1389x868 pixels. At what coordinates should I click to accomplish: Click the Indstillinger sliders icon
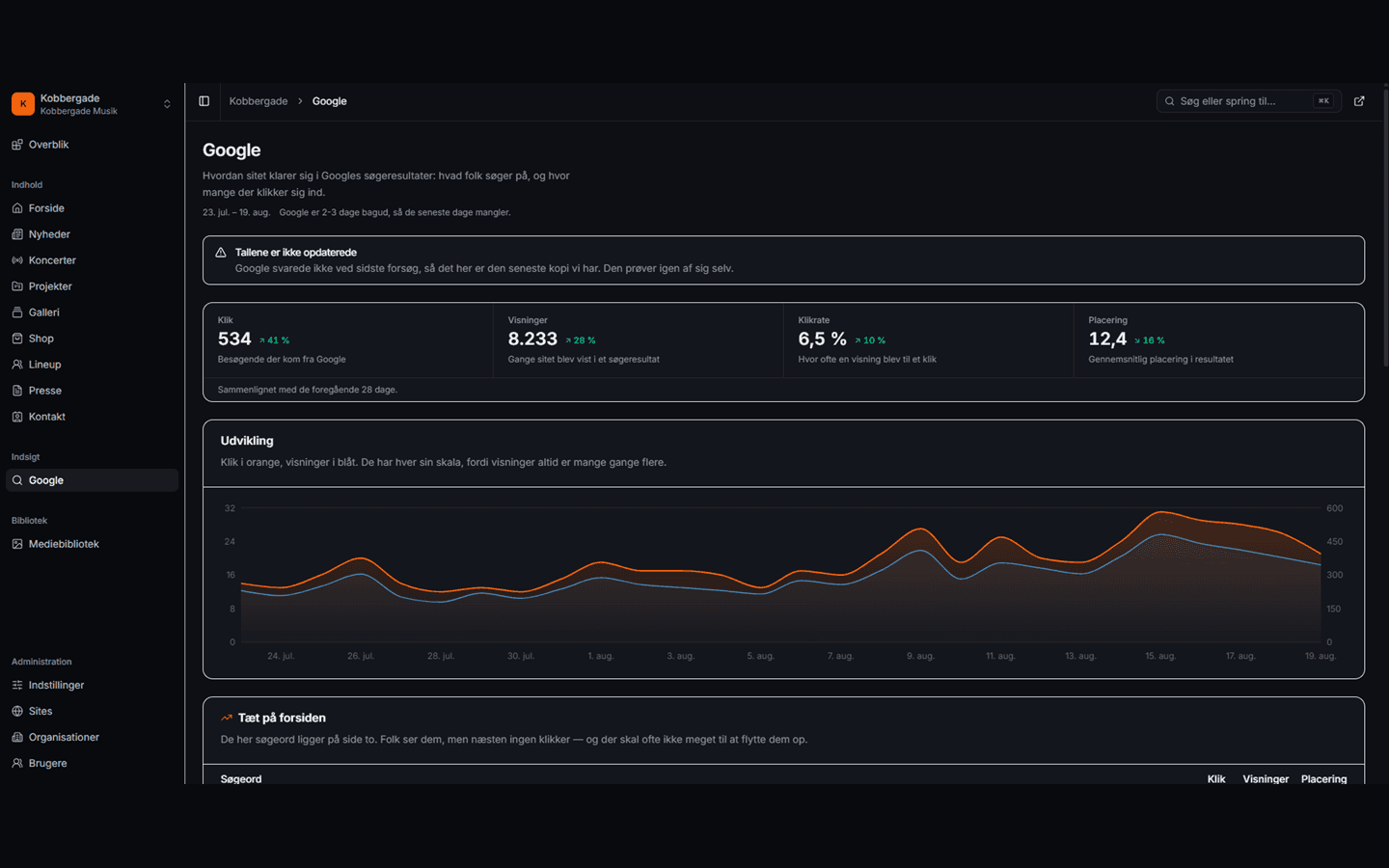coord(17,685)
